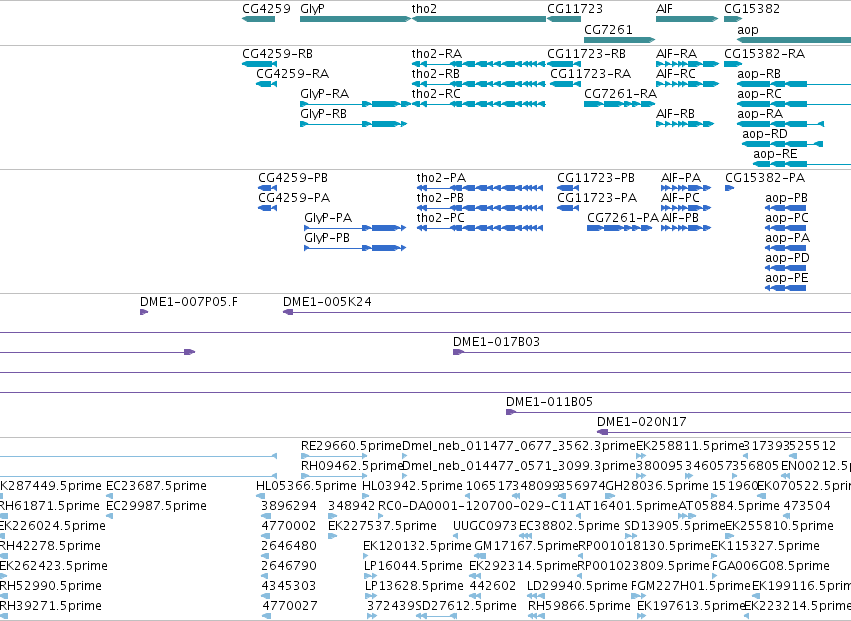This screenshot has width=851, height=621.
Task: Open the aop-RE transcript label
Action: click(x=775, y=154)
